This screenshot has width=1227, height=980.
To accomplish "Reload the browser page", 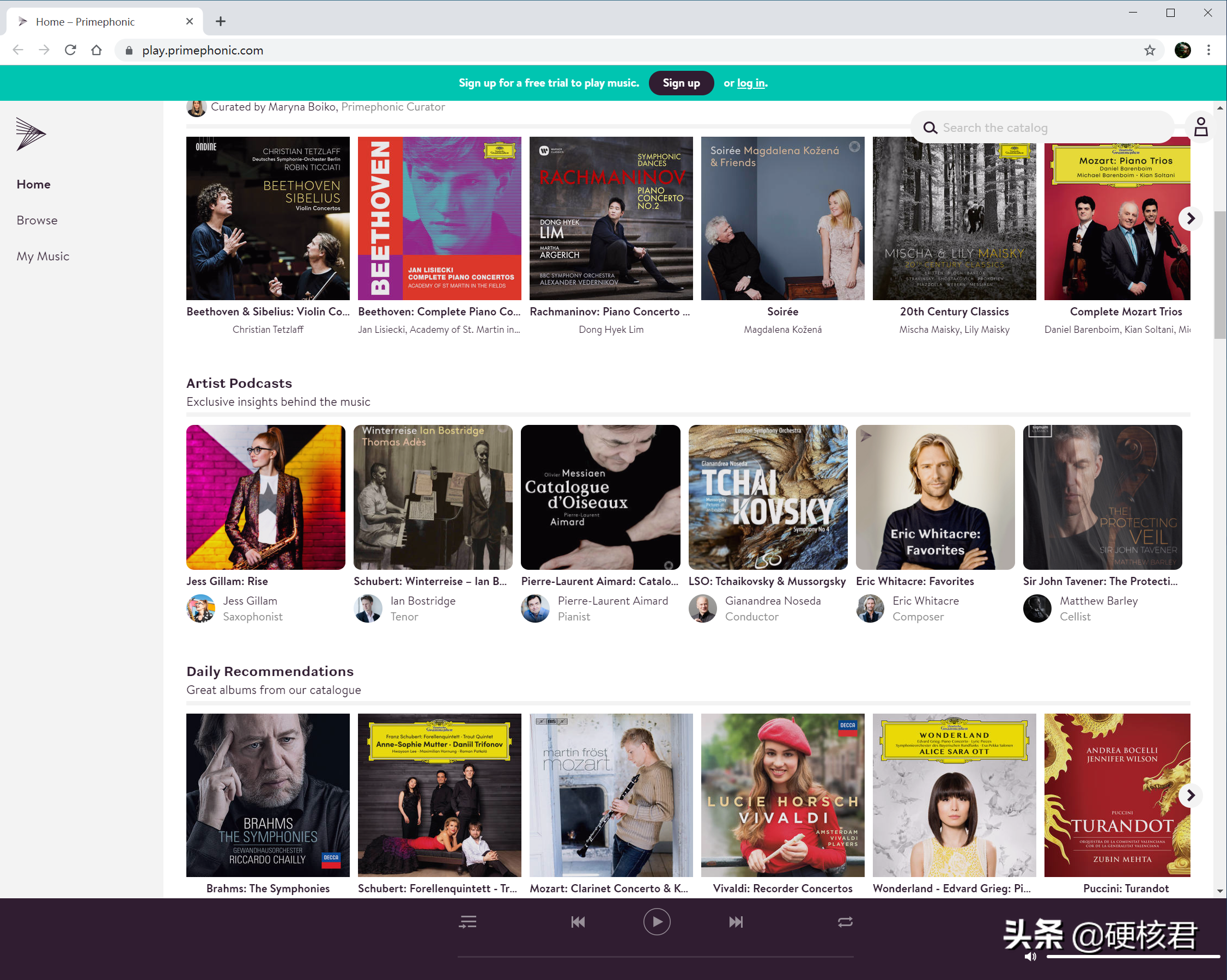I will pos(71,50).
